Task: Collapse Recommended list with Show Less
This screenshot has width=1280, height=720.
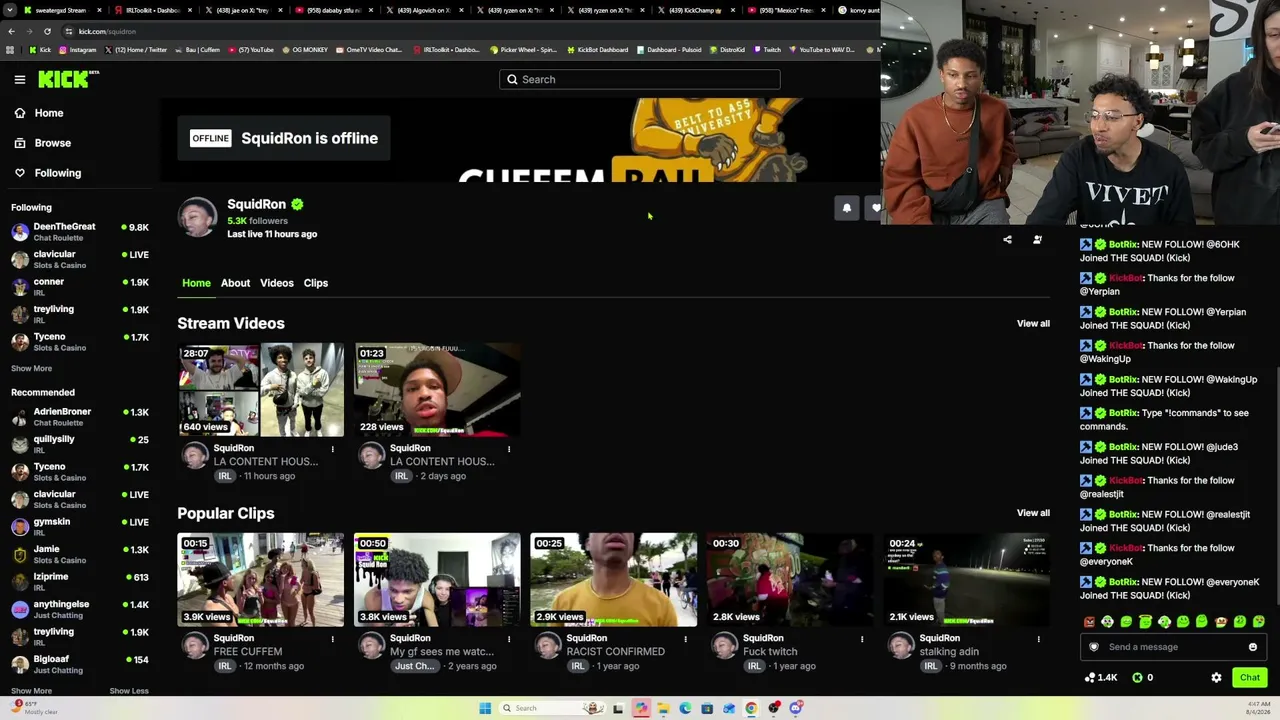Action: [129, 691]
